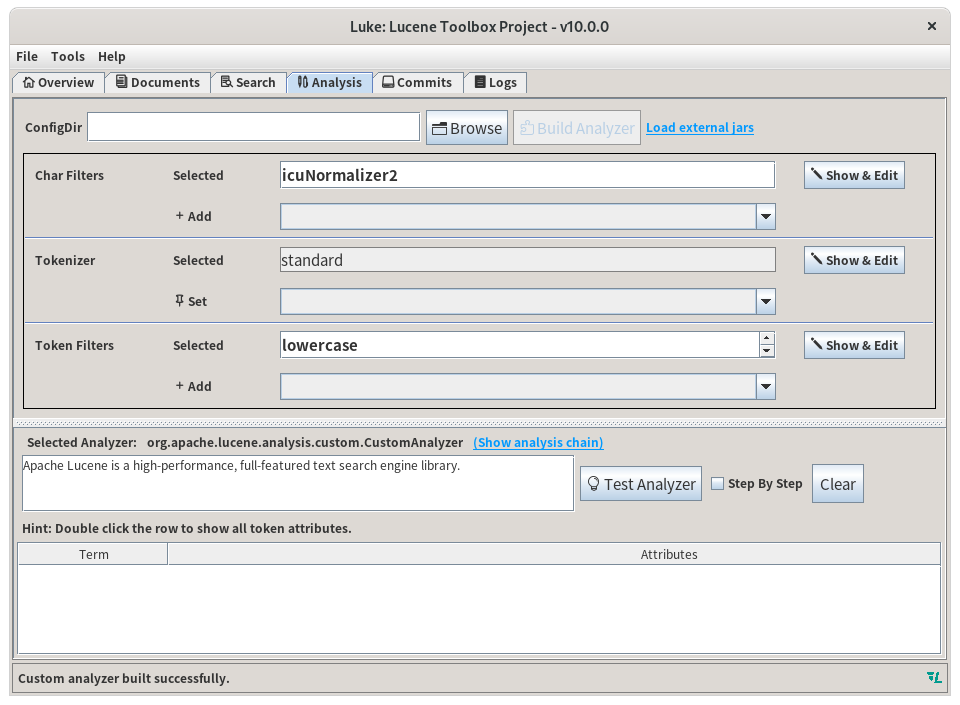Click the pencil icon beside Token Filters Show & Edit
Viewport: 960px width, 705px height.
tap(817, 344)
